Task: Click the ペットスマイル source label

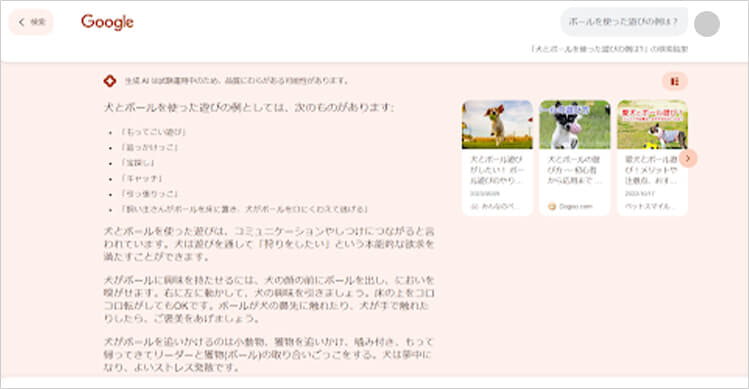Action: 650,206
